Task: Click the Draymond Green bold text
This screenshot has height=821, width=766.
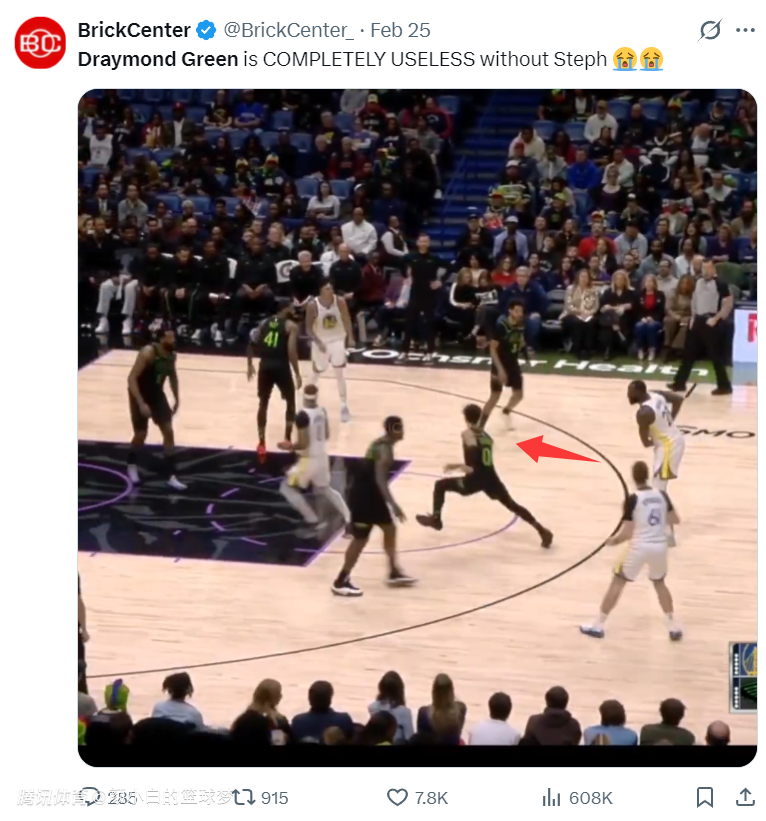Action: click(158, 59)
